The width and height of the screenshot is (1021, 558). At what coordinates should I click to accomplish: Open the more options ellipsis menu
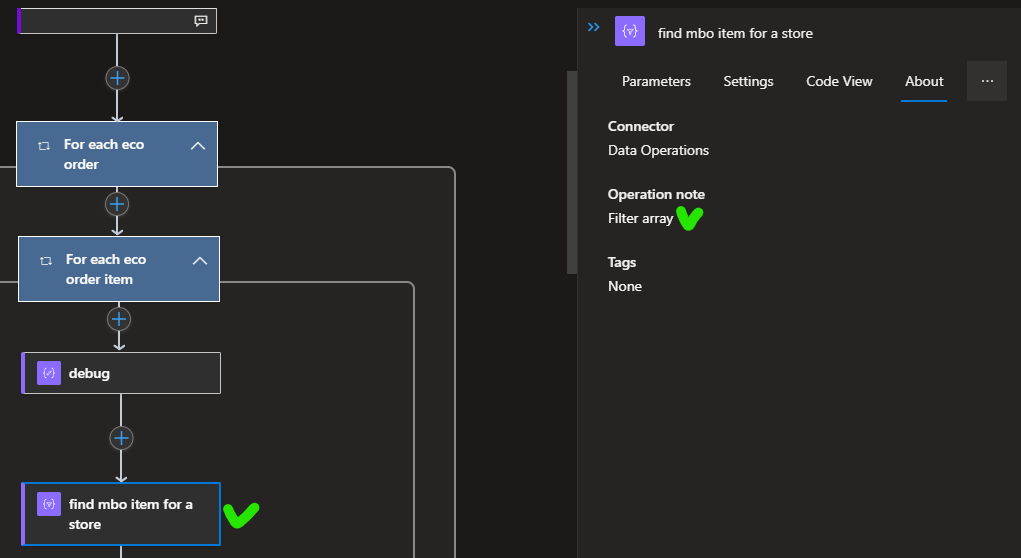(987, 81)
